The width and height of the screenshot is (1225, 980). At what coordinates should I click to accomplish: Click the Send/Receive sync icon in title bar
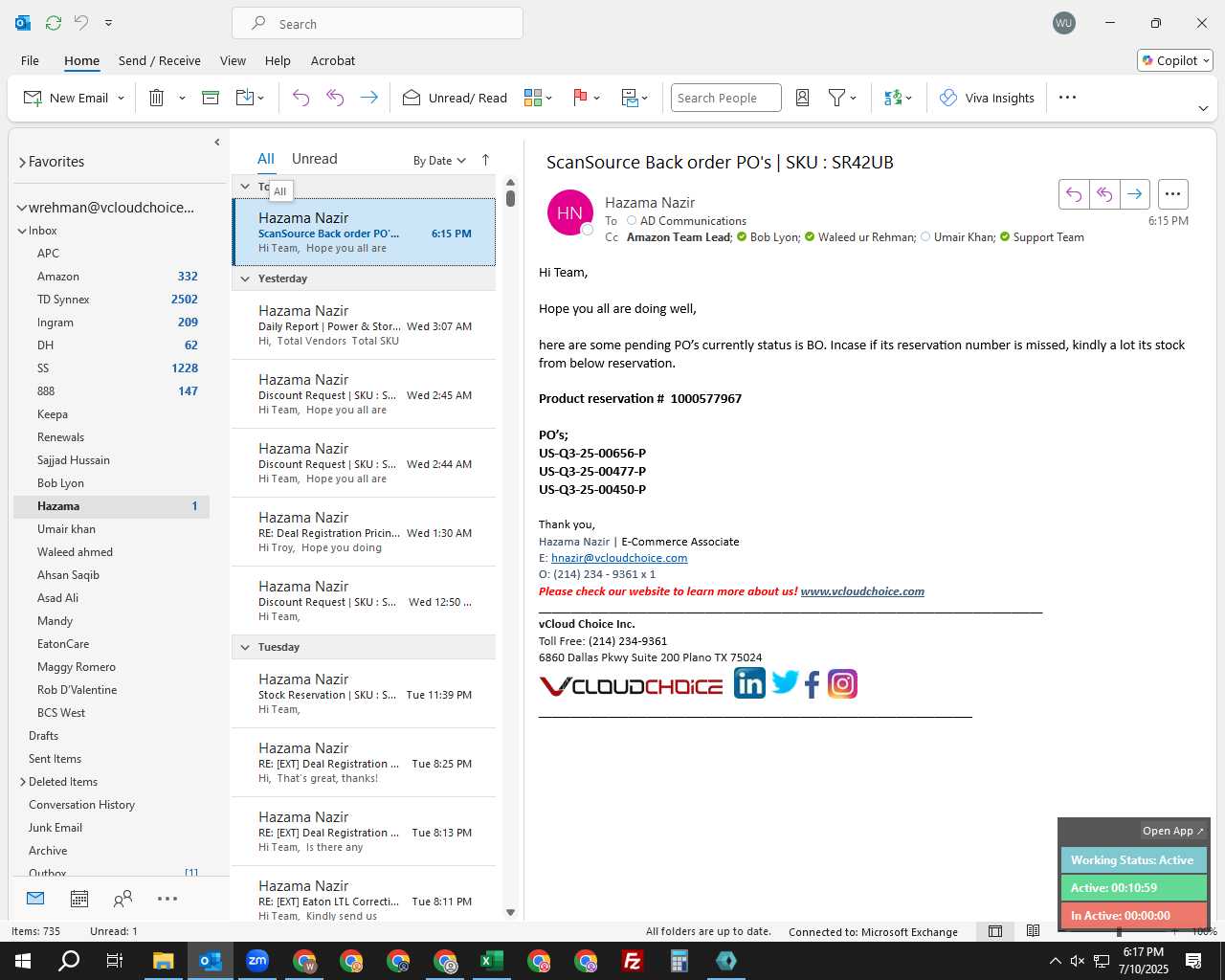[54, 23]
